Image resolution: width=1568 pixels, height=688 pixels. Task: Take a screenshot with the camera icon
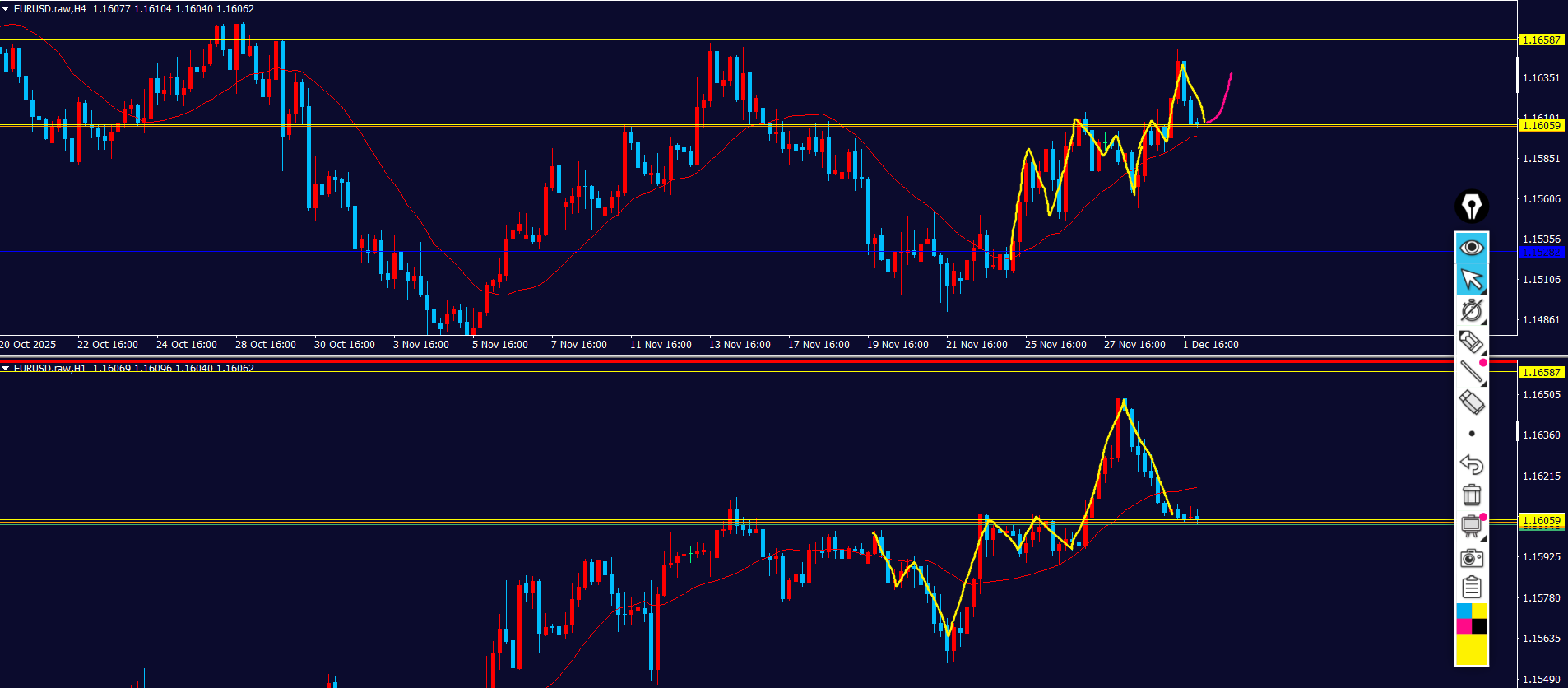coord(1471,558)
